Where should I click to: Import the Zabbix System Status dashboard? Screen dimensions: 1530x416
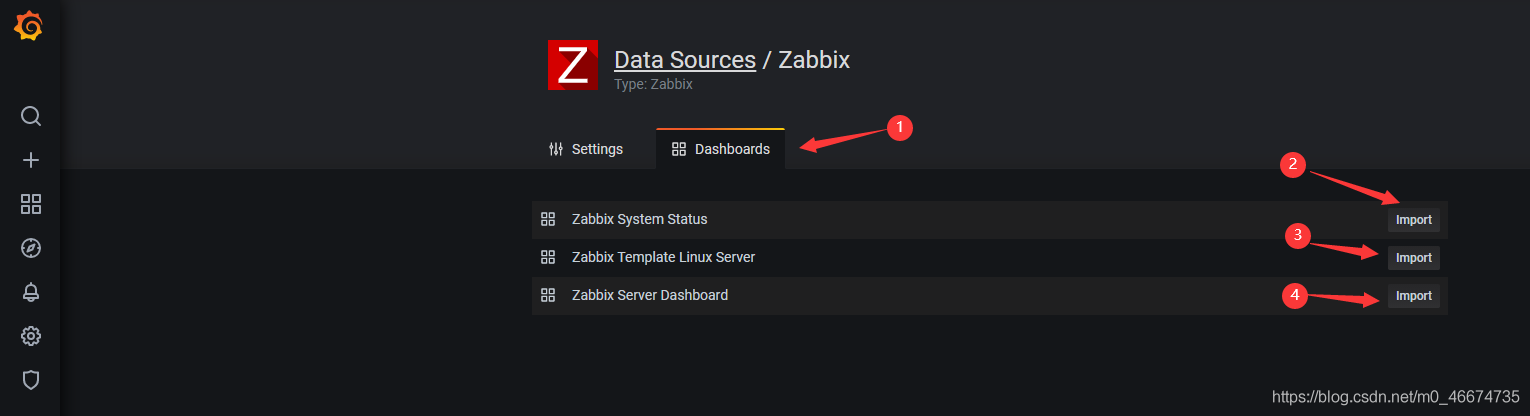click(x=1413, y=220)
